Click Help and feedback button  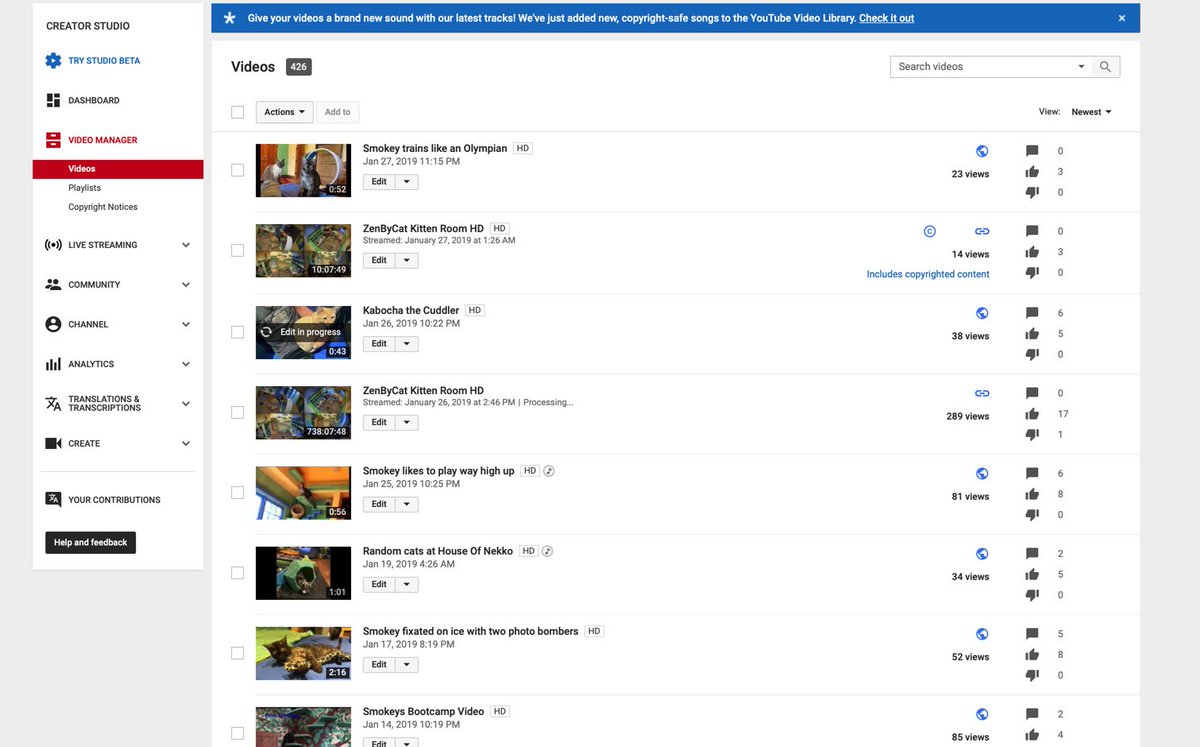click(x=90, y=543)
